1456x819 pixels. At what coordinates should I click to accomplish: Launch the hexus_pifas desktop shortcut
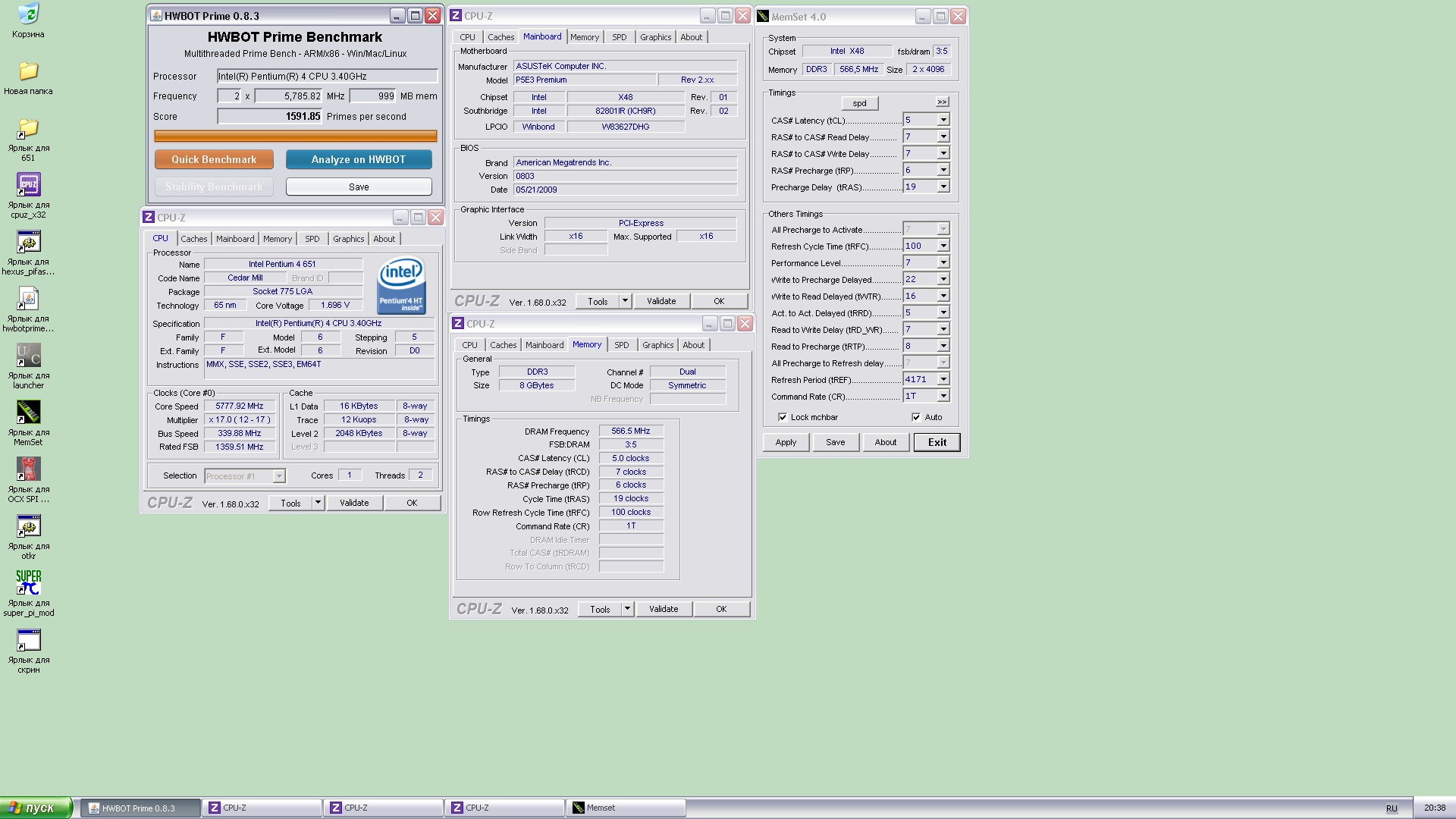pos(28,253)
